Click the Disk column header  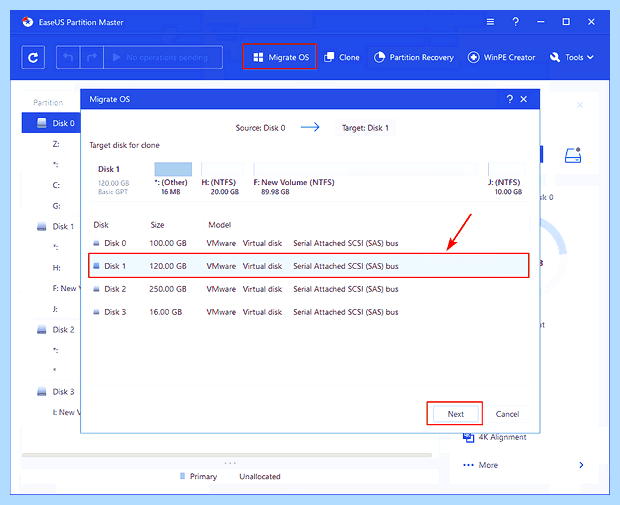coord(101,225)
